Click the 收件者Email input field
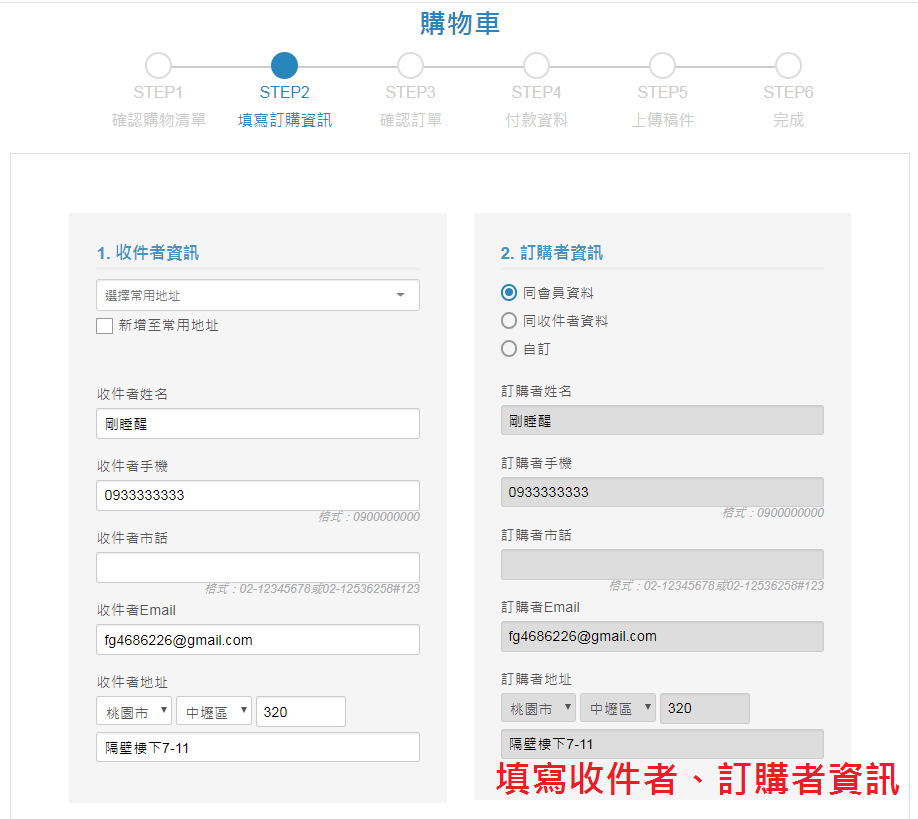 257,640
